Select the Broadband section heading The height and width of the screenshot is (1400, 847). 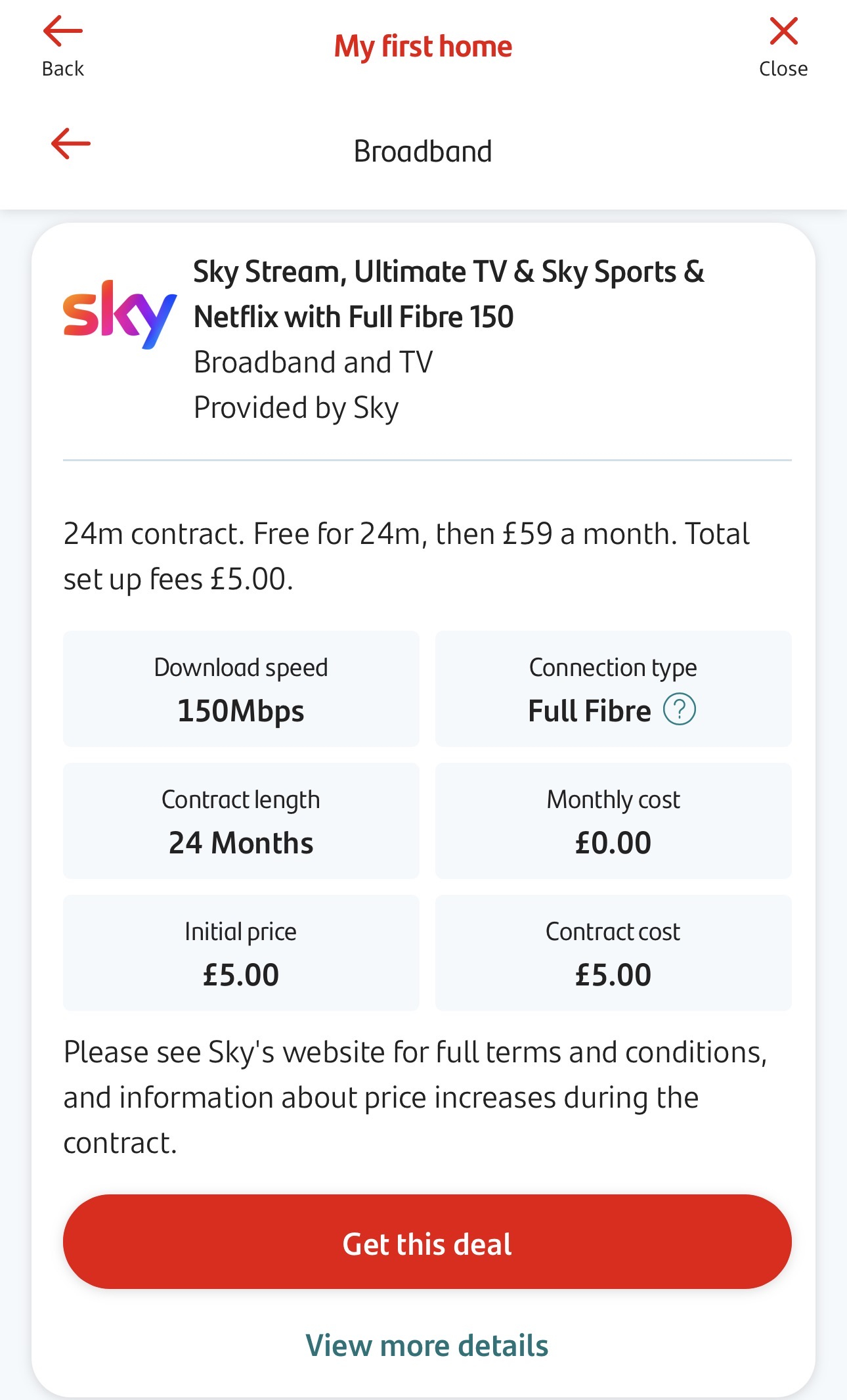pos(423,151)
